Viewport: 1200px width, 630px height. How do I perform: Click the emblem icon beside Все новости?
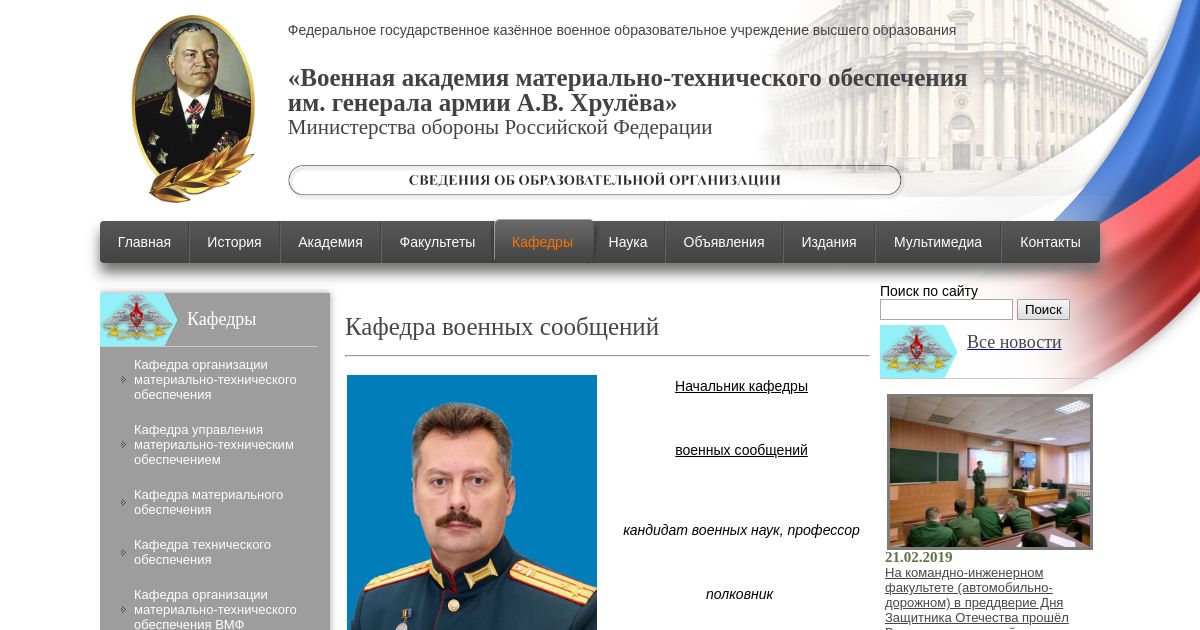918,351
